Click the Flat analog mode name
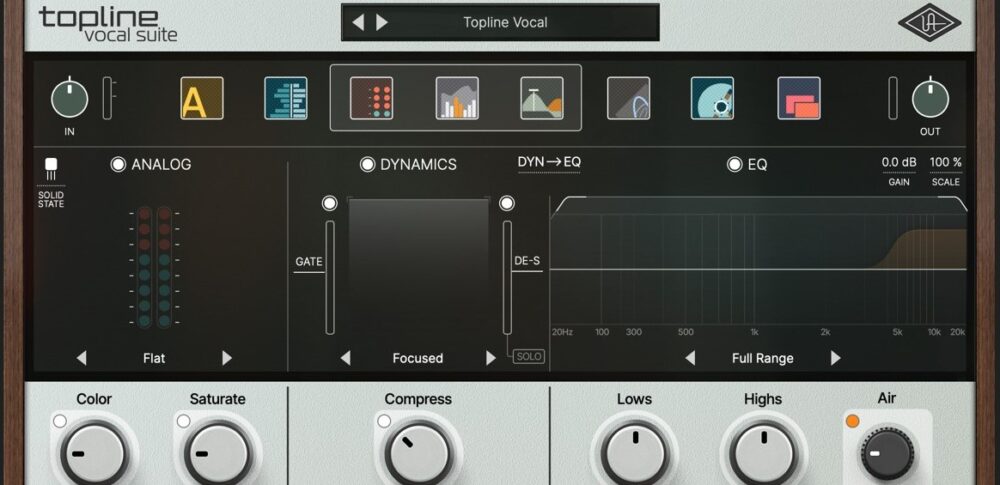The image size is (1000, 485). pyautogui.click(x=154, y=358)
